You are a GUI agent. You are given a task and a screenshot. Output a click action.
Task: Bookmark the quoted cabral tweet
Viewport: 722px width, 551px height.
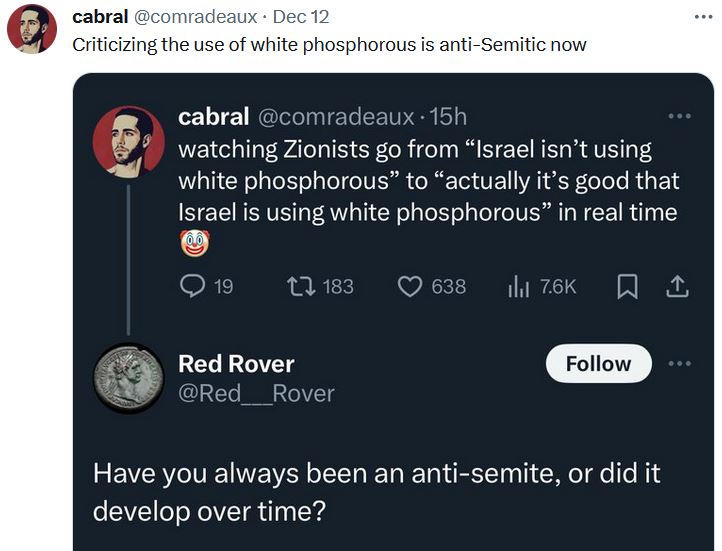[627, 286]
